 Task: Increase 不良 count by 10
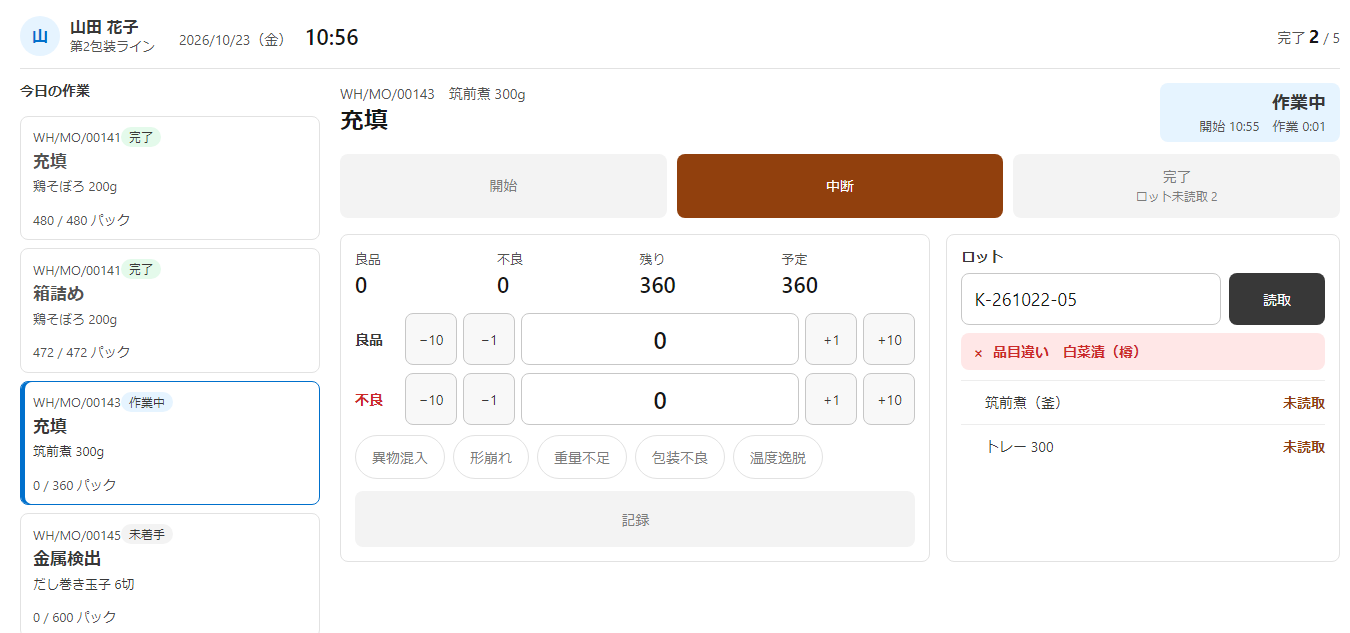[x=889, y=399]
